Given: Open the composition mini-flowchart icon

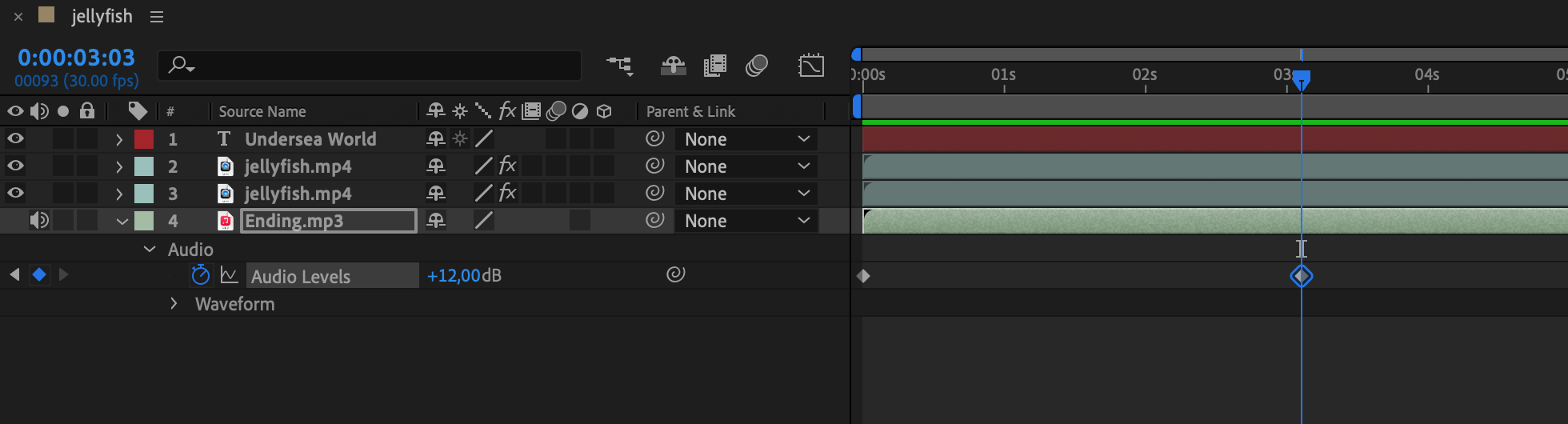Looking at the screenshot, I should [620, 66].
